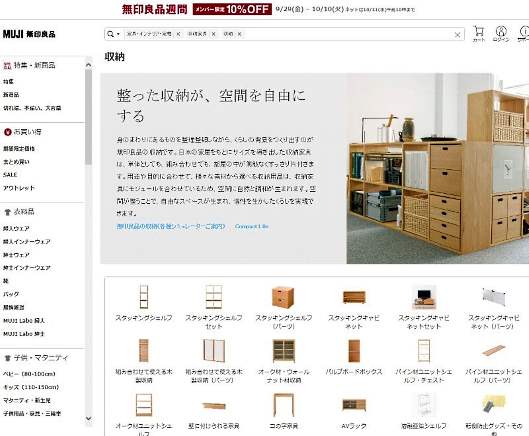
Task: Open the パイン材ユニットシェルフ・チェスト icon
Action: [424, 351]
